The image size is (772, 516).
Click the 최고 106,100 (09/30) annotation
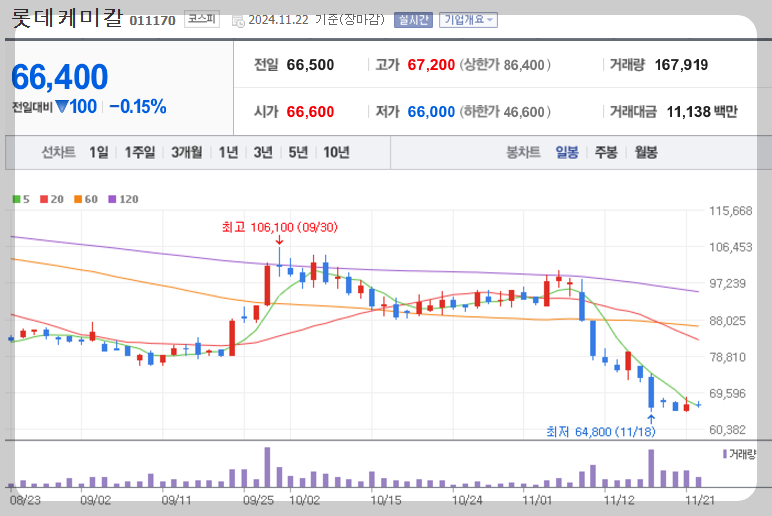(x=280, y=227)
